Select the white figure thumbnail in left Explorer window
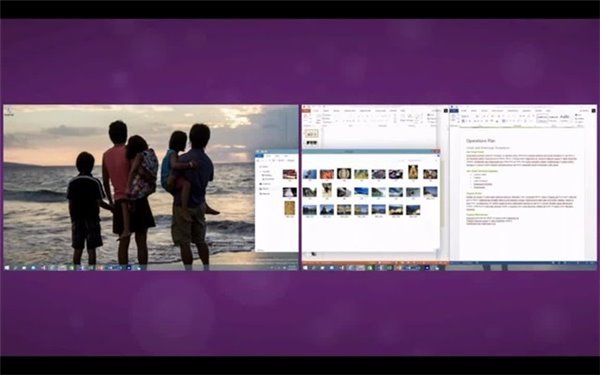Screen dimensions: 600x375 (290, 192)
